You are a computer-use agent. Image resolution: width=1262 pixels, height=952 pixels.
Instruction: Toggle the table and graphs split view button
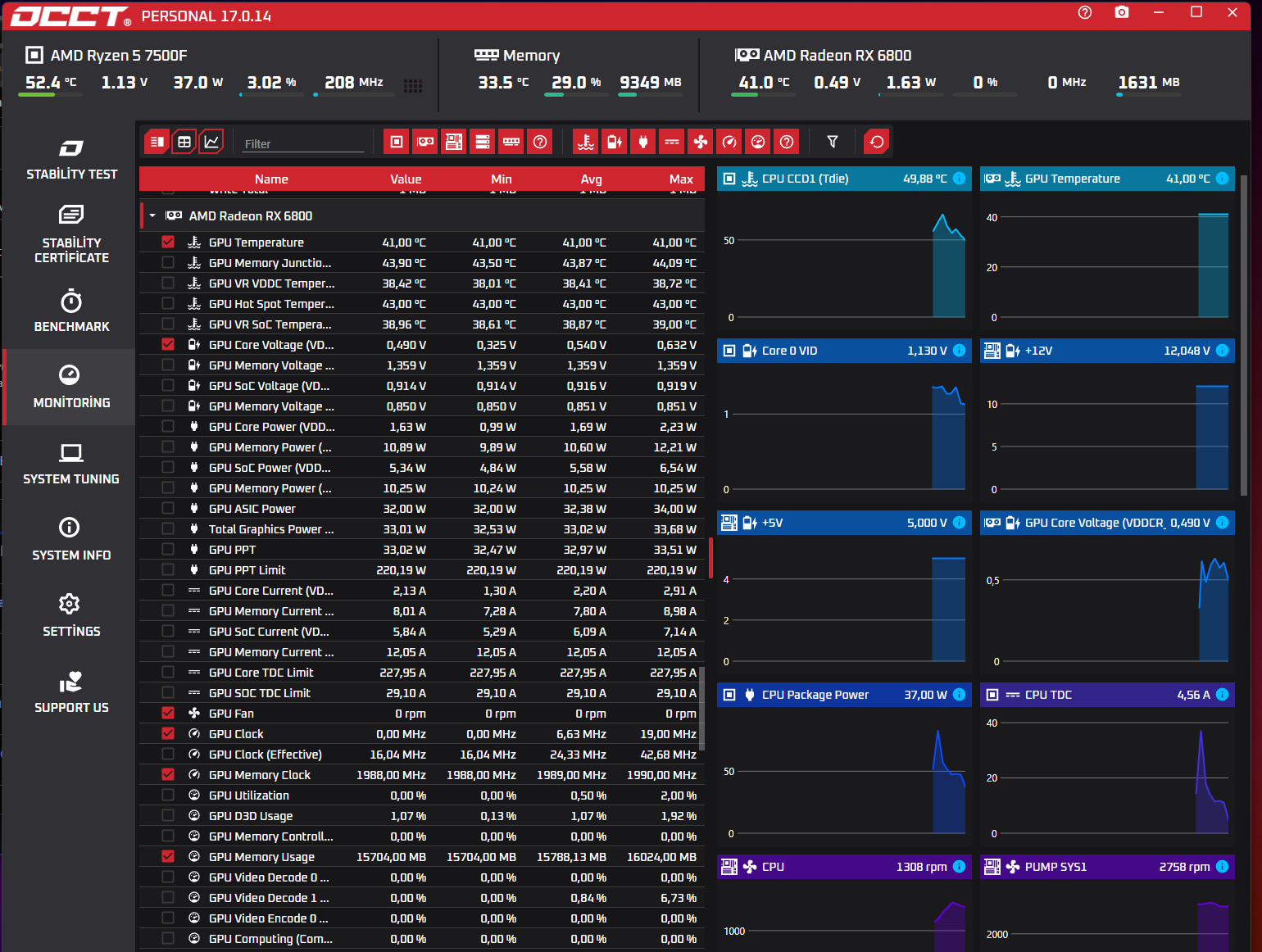157,142
